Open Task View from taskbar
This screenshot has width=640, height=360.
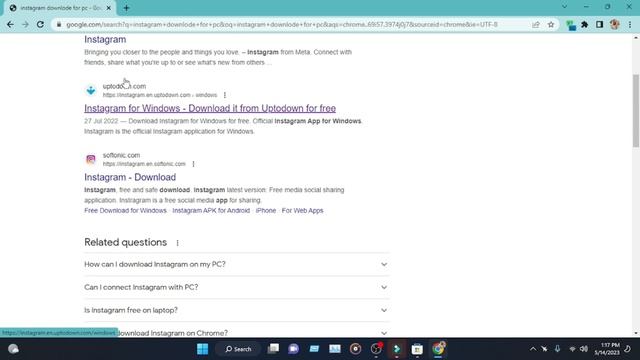point(273,349)
